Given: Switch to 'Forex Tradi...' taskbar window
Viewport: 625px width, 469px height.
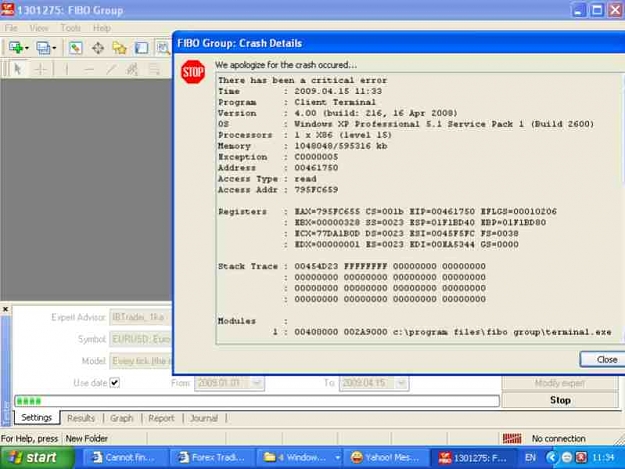Looking at the screenshot, I should [x=212, y=457].
